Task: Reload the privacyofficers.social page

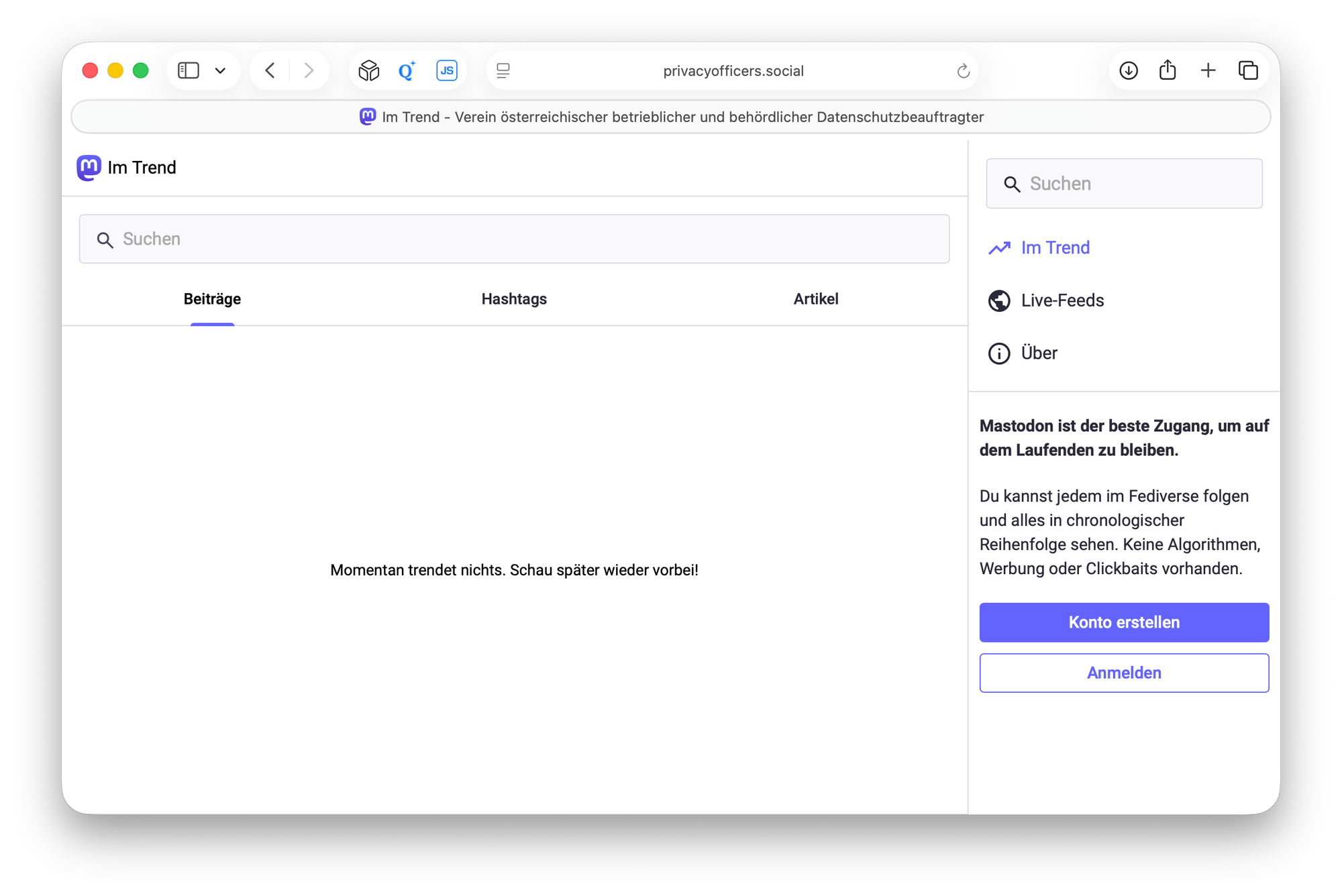Action: tap(963, 71)
